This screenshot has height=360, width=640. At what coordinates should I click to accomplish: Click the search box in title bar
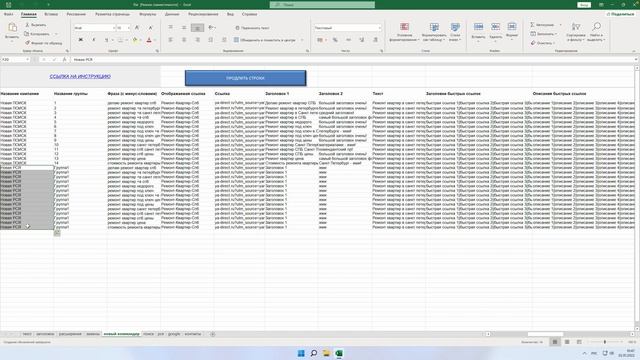pyautogui.click(x=322, y=4)
